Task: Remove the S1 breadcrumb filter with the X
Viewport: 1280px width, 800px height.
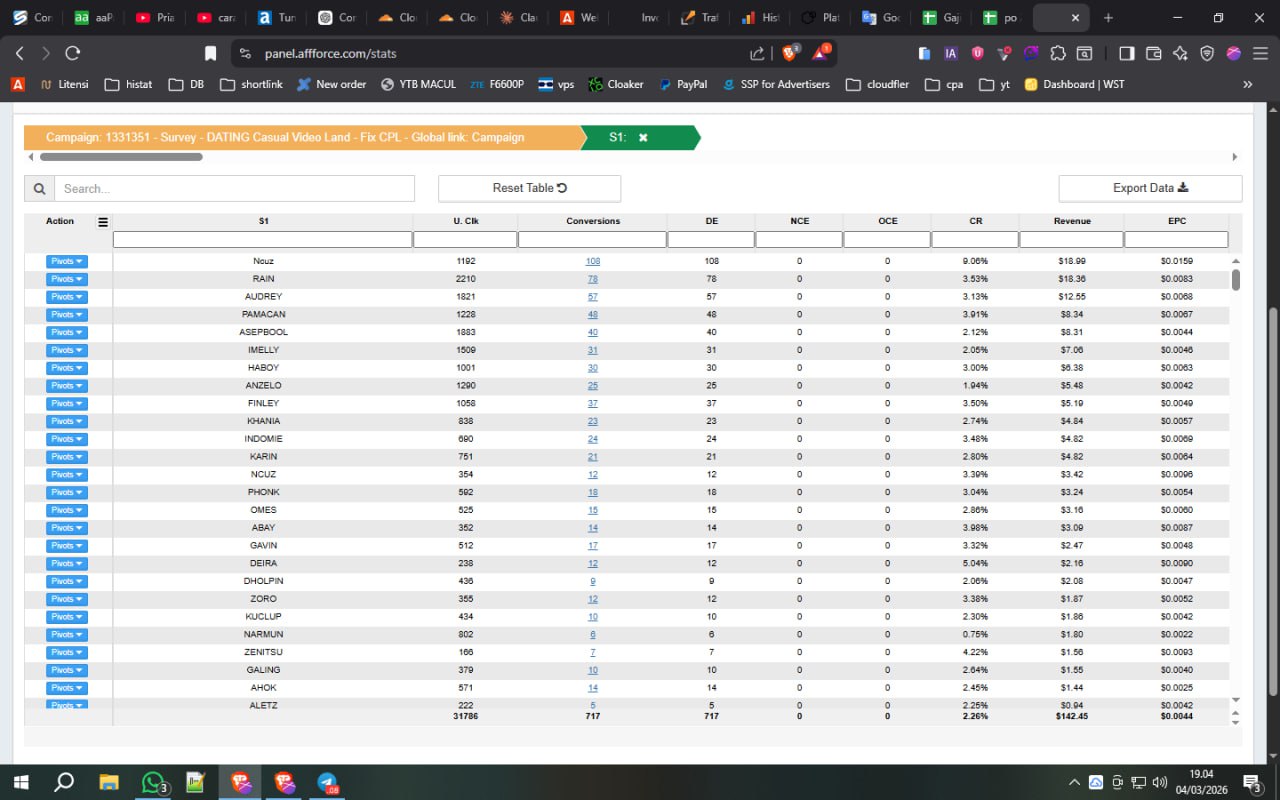Action: click(643, 138)
